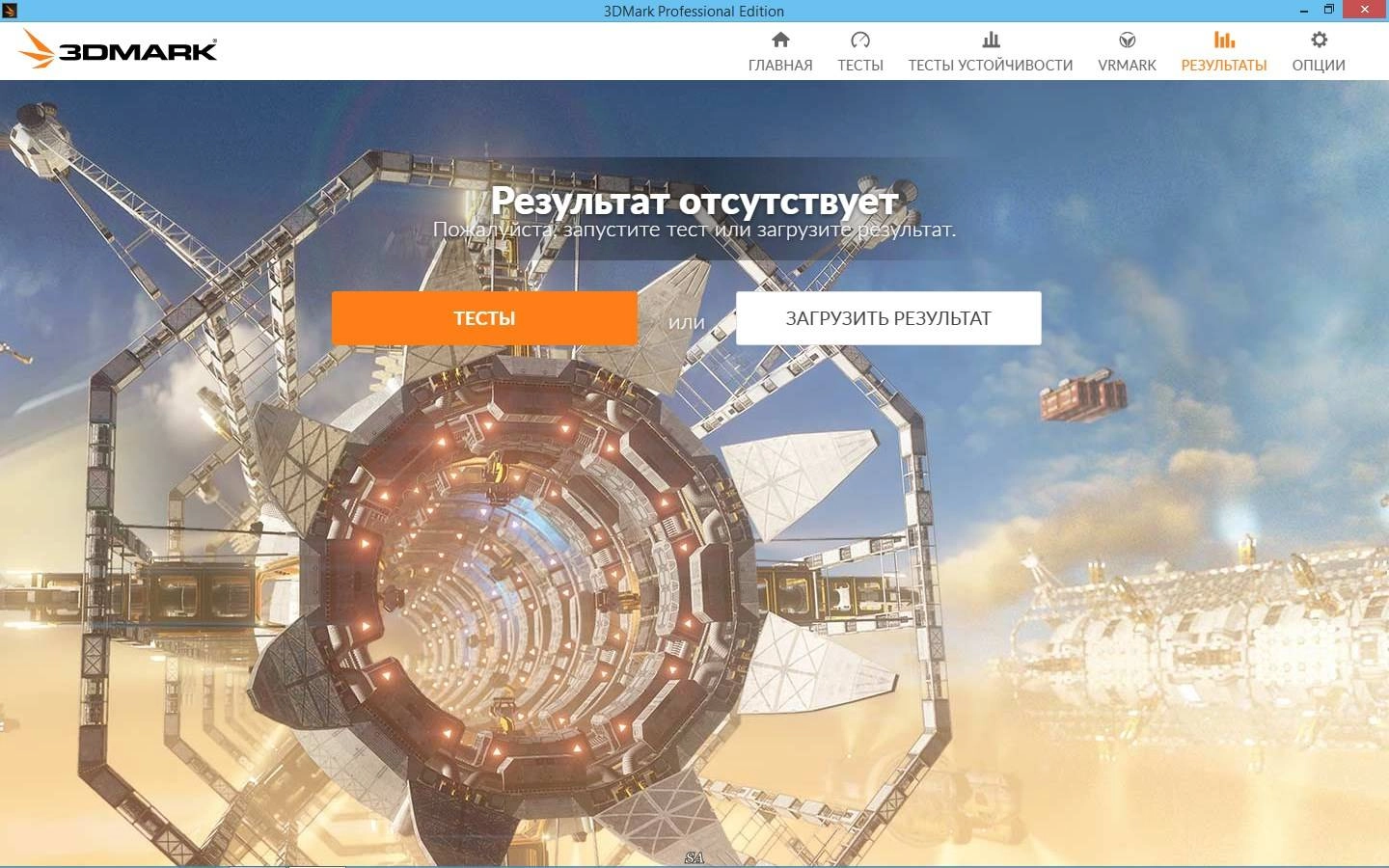The image size is (1389, 868).
Task: Select the РЕЗУЛЬТАТЫ tab label
Action: point(1224,65)
